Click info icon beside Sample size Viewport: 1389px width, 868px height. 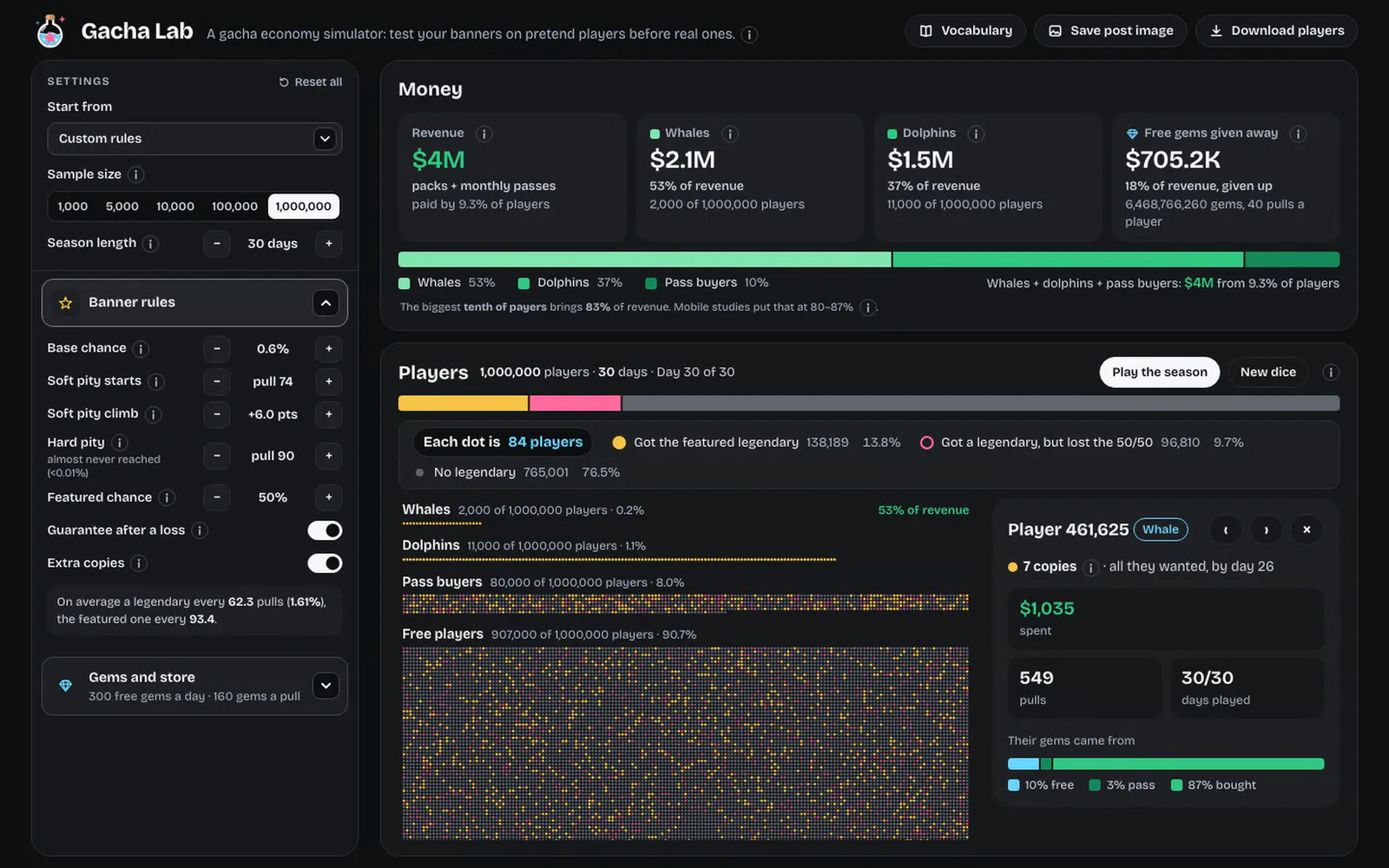(135, 174)
